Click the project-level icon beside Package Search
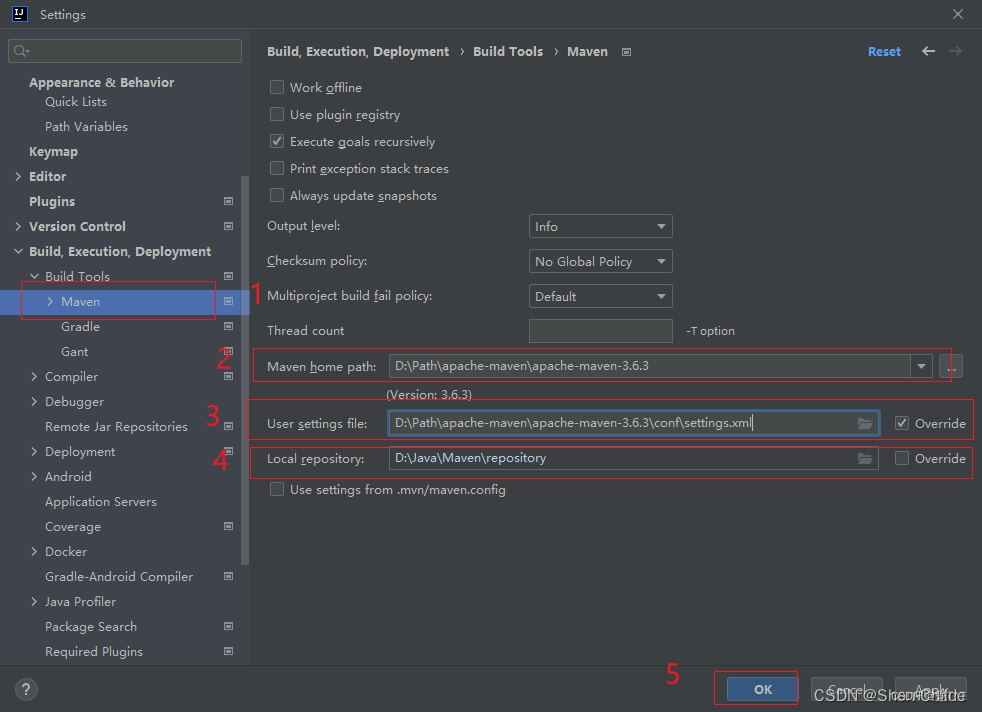Screen dimensions: 982x712 click(229, 626)
